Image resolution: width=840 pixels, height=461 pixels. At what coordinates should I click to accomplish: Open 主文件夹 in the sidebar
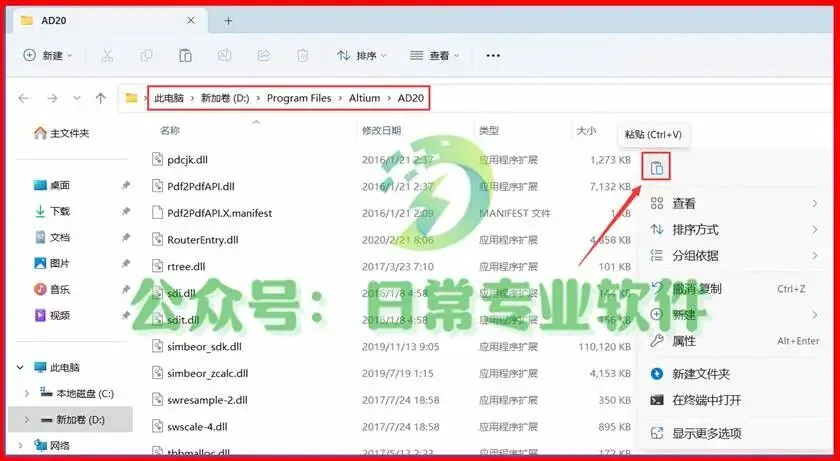[x=61, y=133]
